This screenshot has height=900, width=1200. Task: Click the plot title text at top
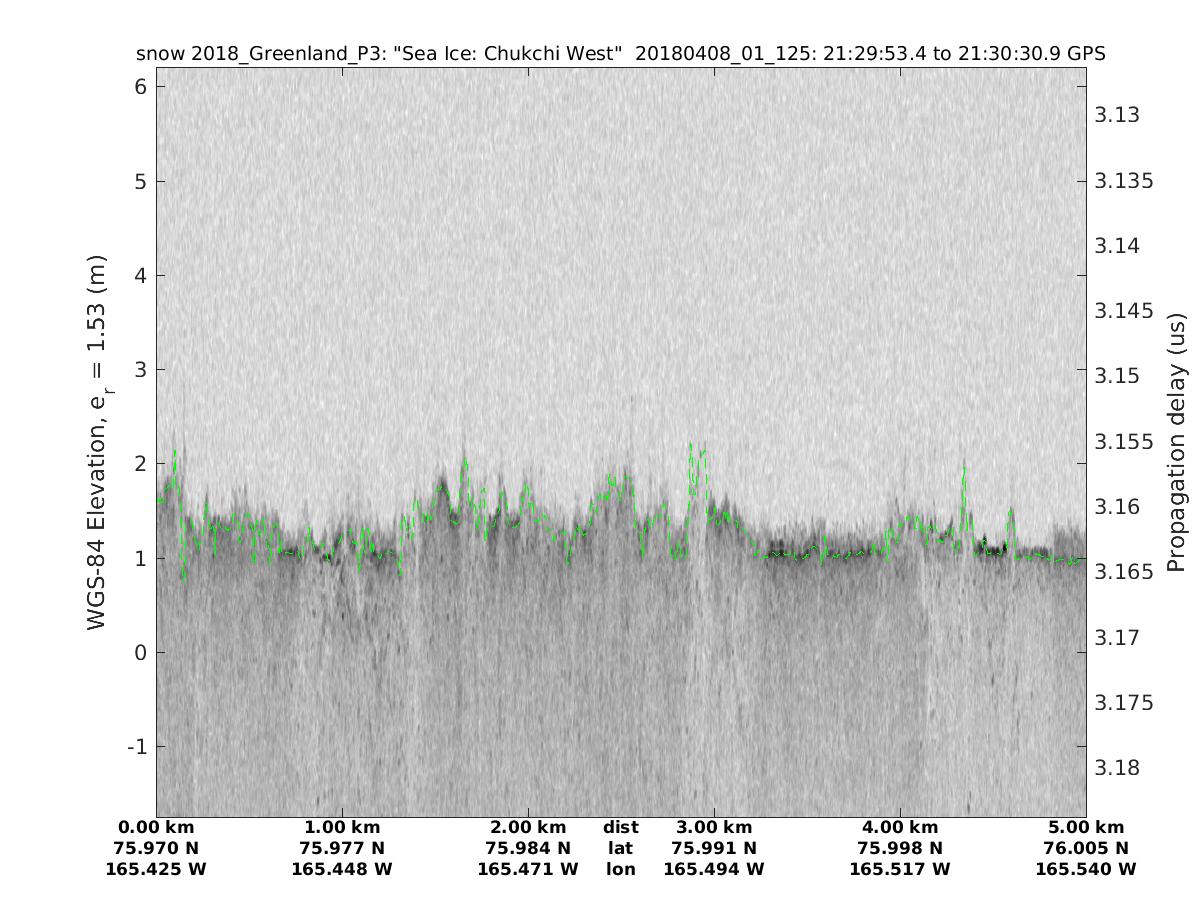click(620, 53)
